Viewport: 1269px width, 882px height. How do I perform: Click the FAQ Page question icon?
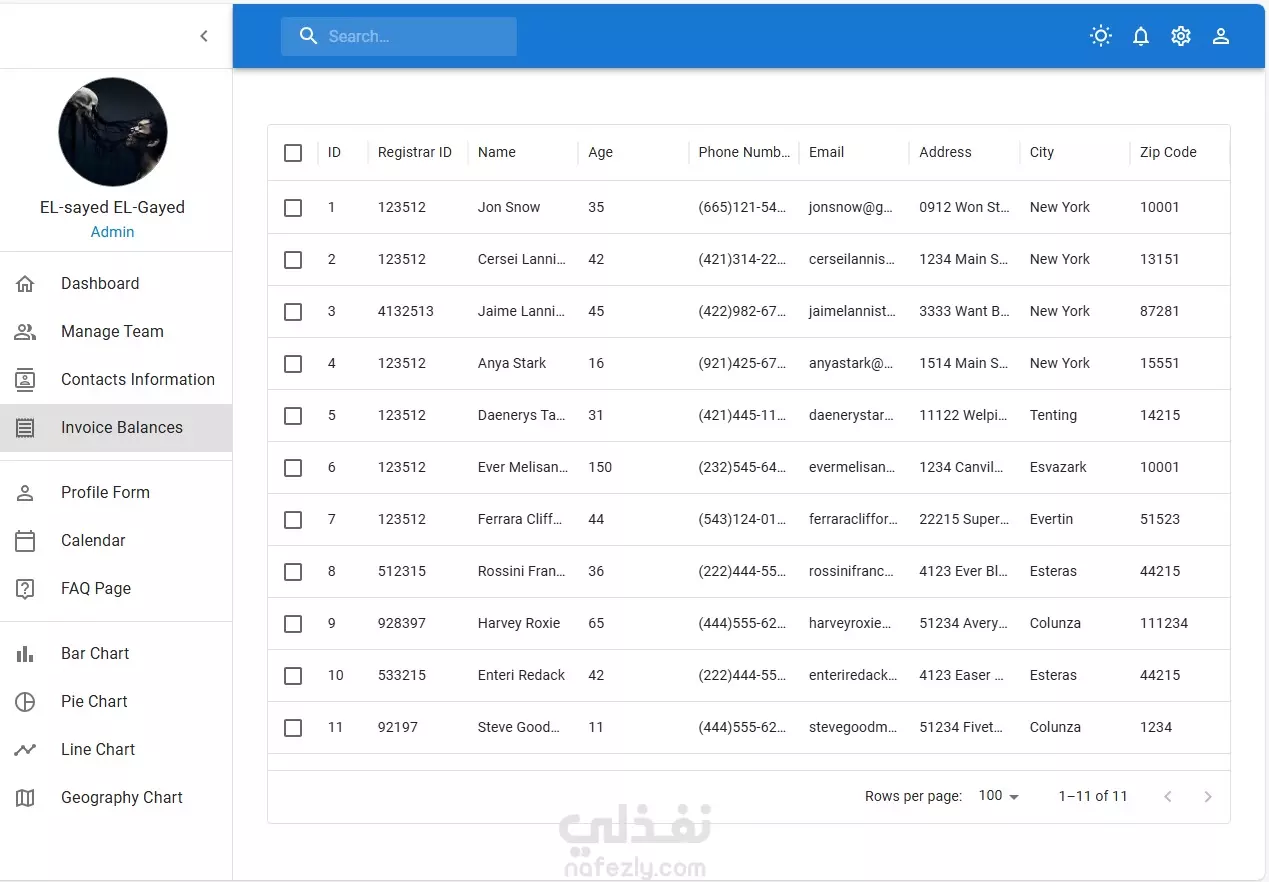tap(25, 589)
